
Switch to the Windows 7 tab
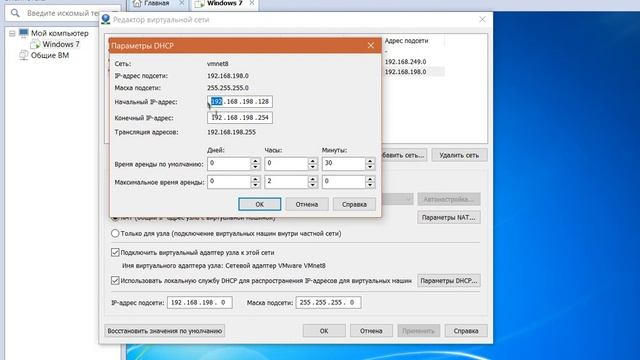[x=224, y=3]
